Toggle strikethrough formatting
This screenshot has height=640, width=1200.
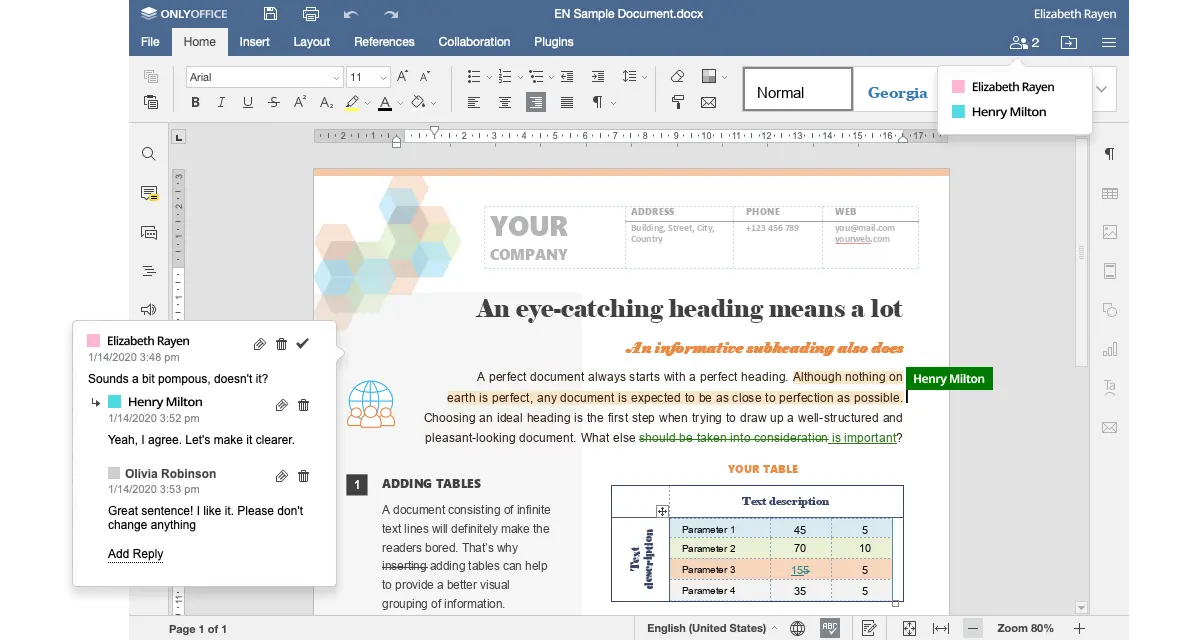tap(274, 102)
